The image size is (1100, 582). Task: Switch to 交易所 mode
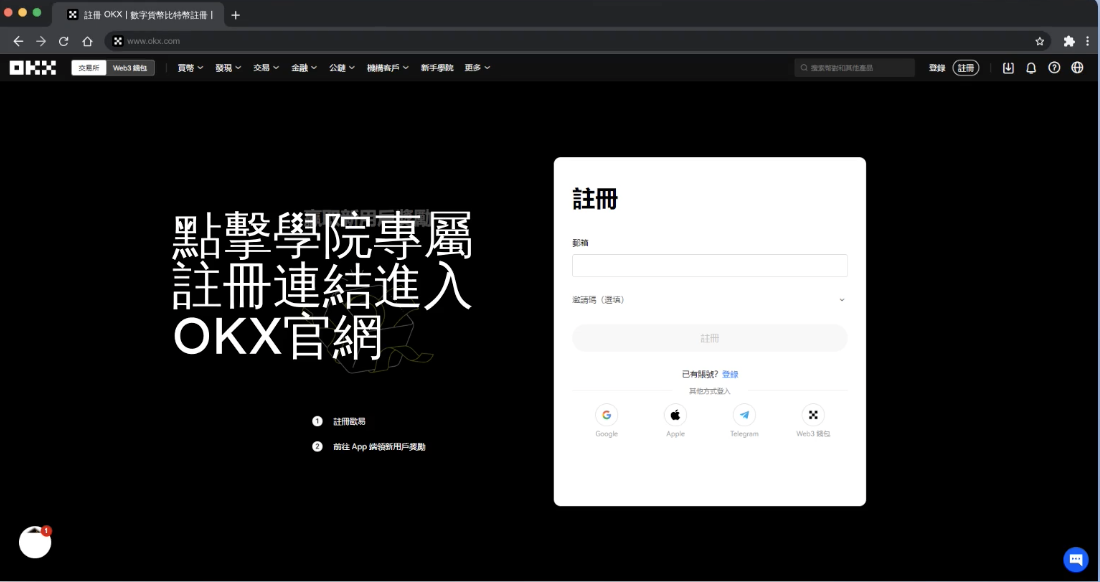pyautogui.click(x=89, y=68)
